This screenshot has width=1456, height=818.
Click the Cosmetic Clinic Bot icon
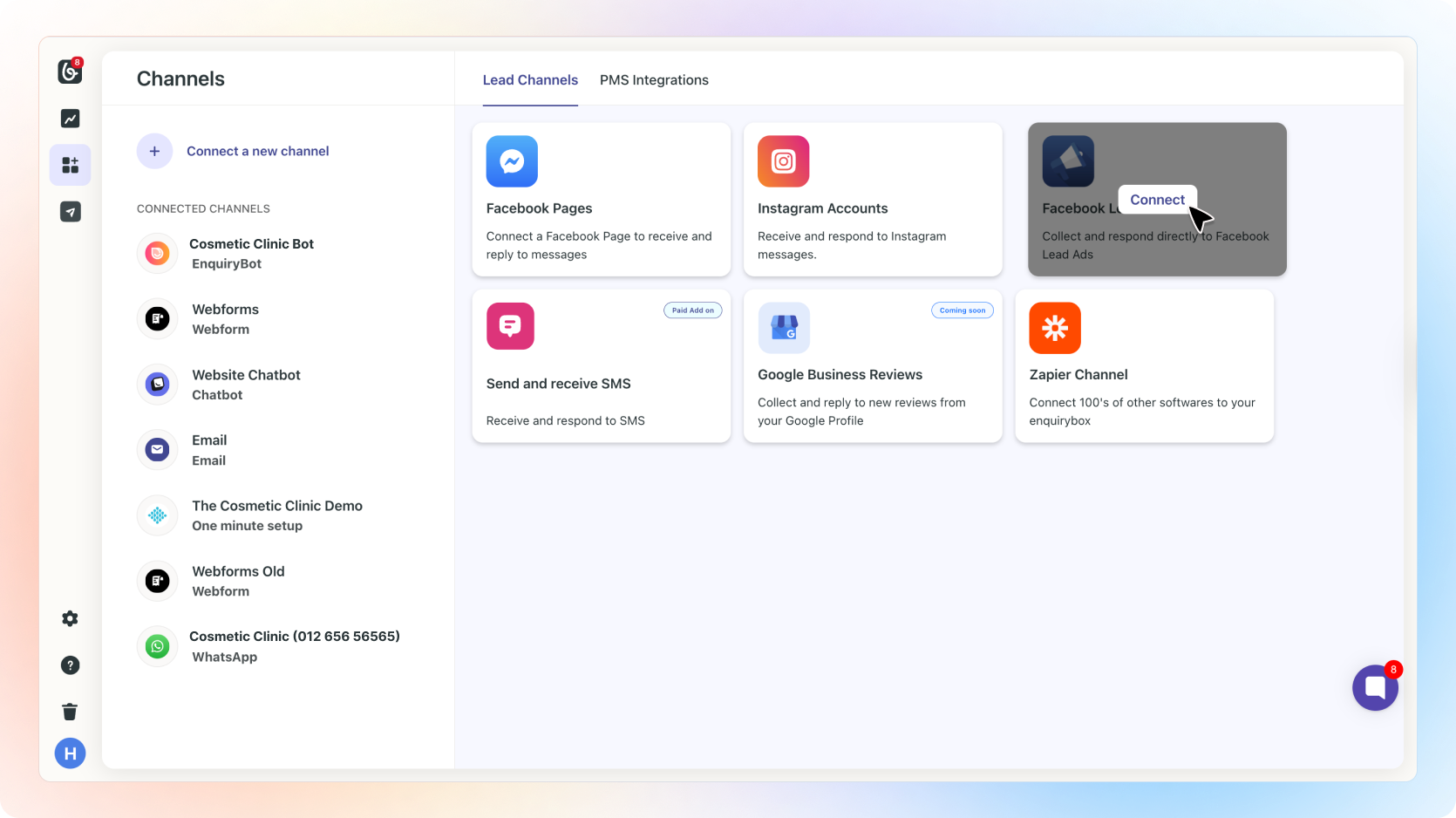[x=157, y=254]
